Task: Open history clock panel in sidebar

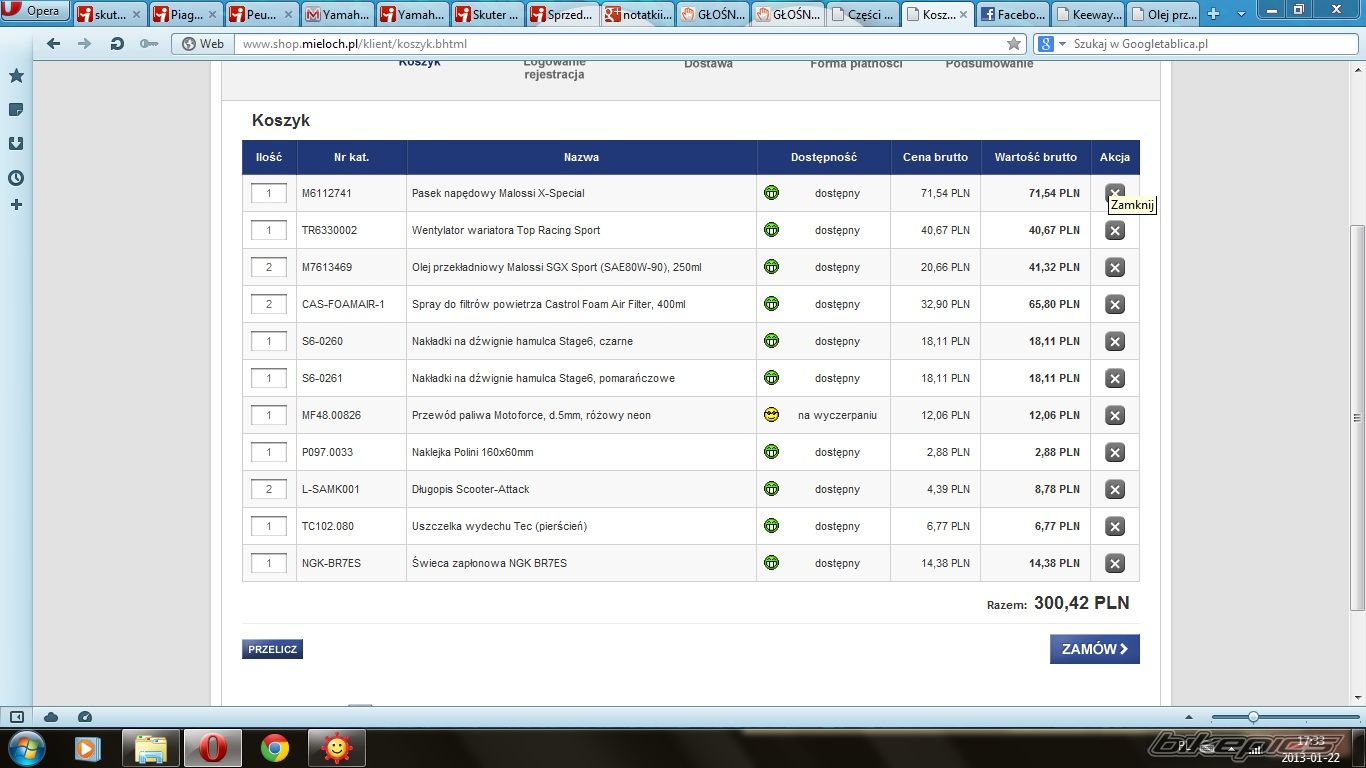Action: [x=16, y=178]
